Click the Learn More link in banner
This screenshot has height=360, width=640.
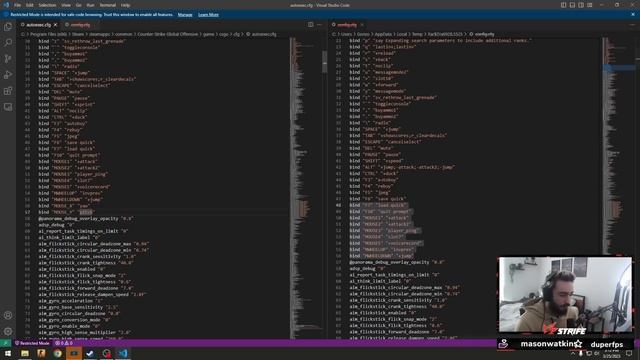coord(208,14)
